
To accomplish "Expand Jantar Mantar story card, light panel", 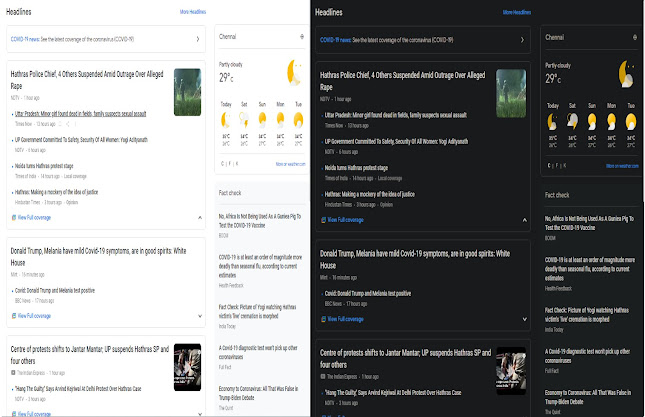I will (x=200, y=414).
